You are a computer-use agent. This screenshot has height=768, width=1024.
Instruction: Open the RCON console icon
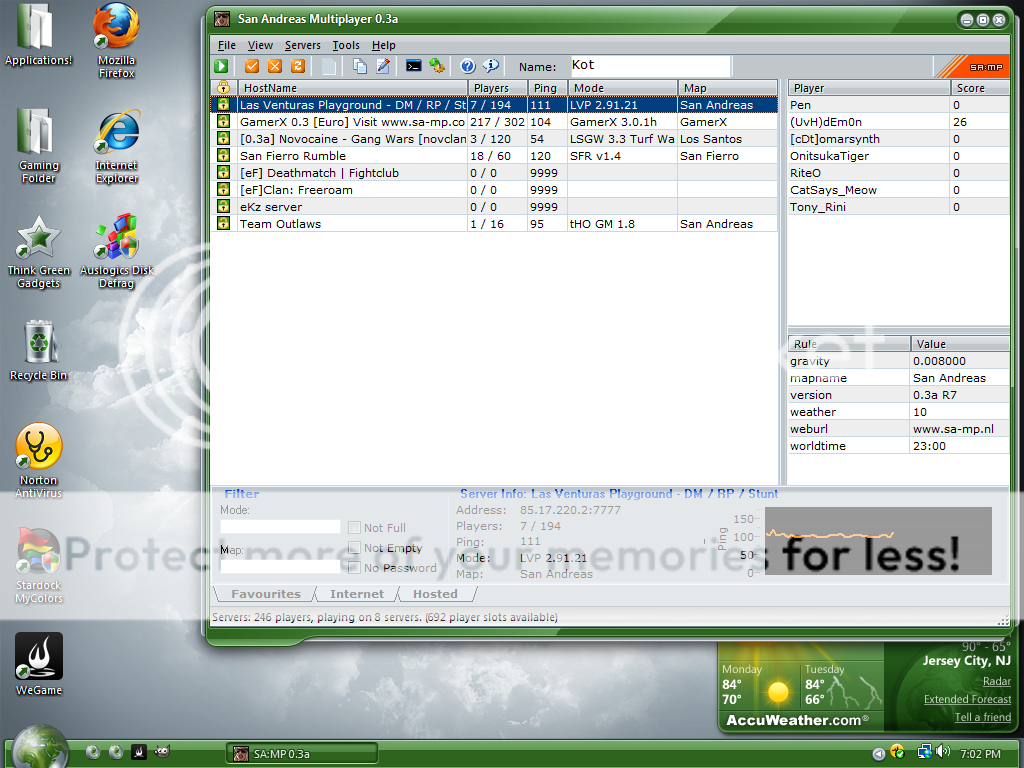(414, 66)
